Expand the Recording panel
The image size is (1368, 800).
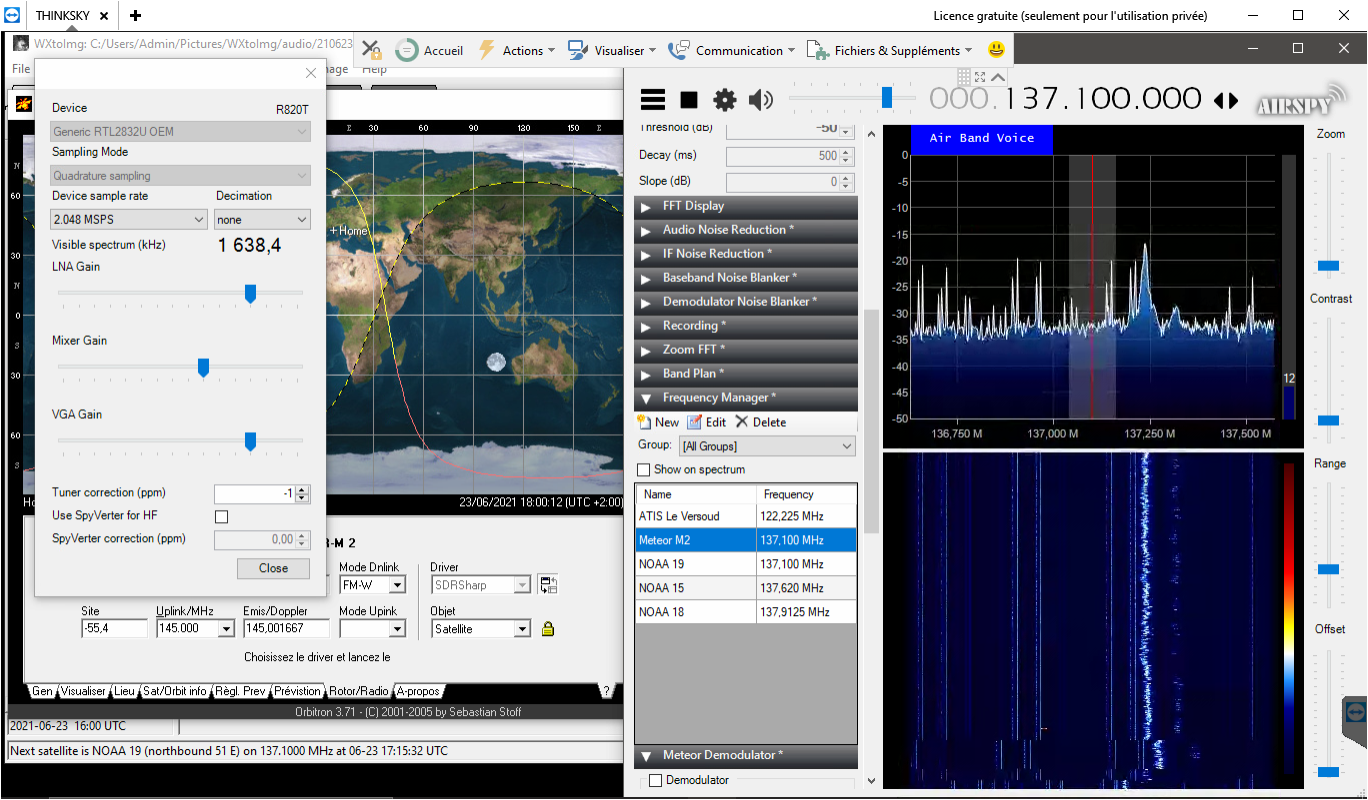(746, 326)
